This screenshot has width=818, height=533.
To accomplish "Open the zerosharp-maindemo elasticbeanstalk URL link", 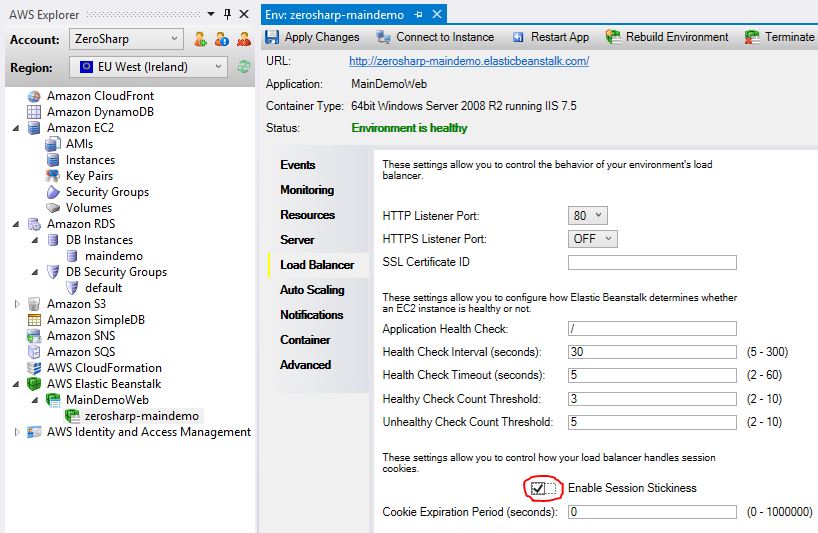I will pos(469,61).
